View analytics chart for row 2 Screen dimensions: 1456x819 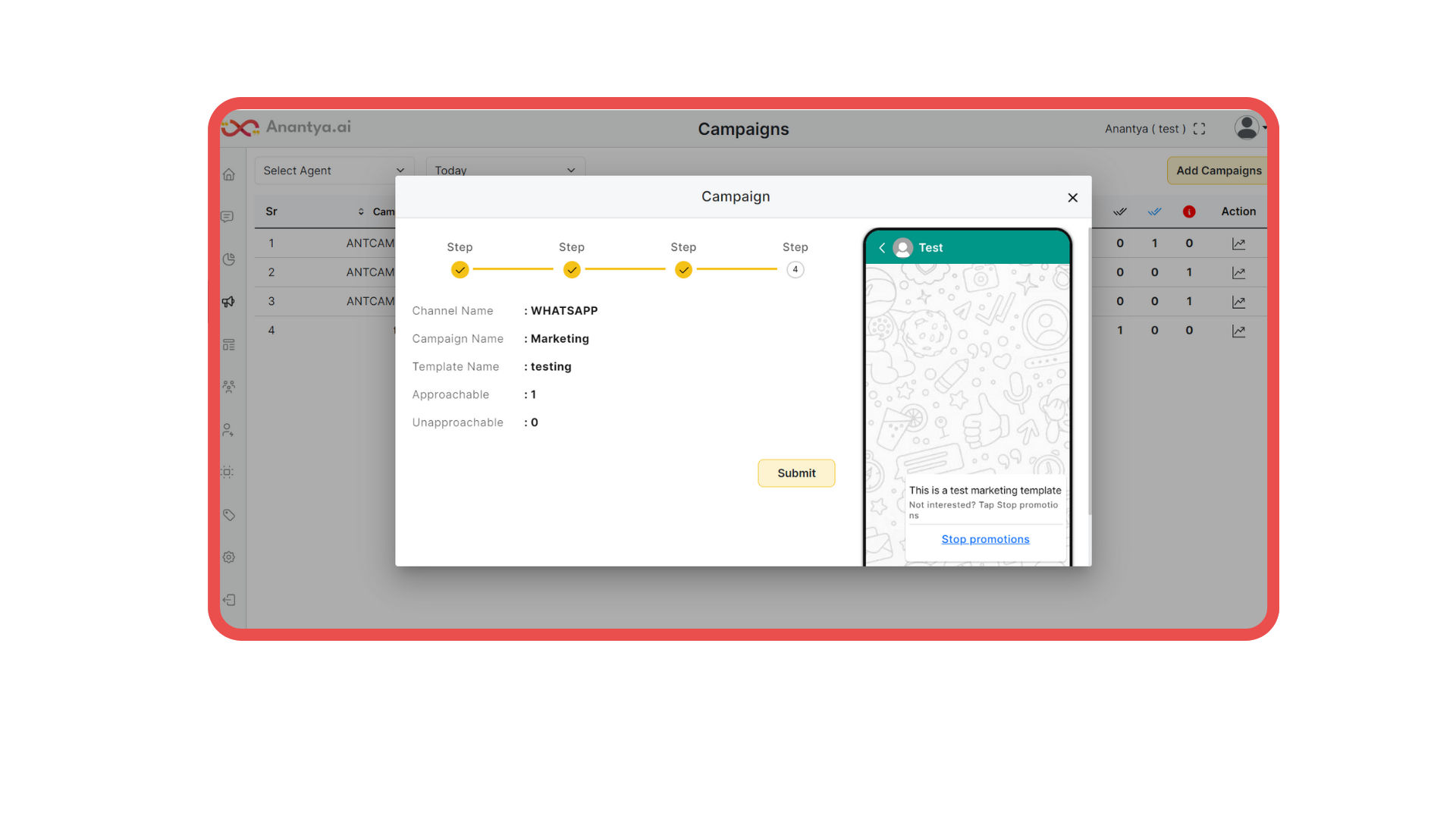(x=1238, y=272)
